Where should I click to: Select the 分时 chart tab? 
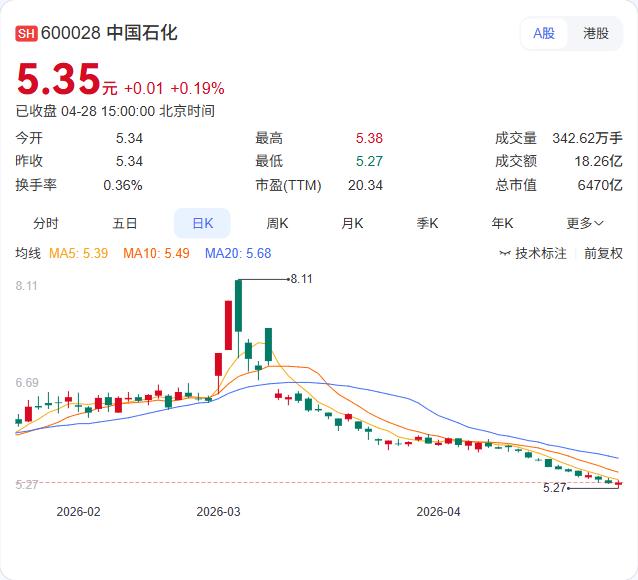point(46,223)
